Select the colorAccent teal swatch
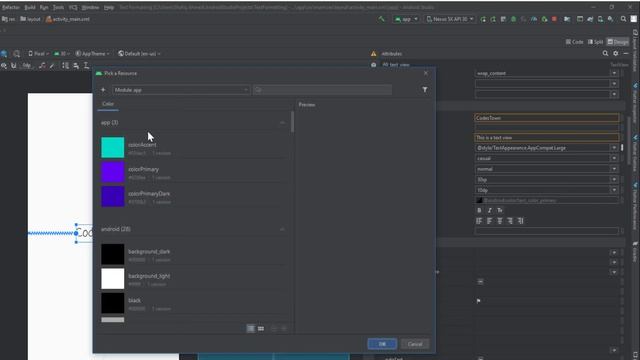The width and height of the screenshot is (640, 360). tap(113, 147)
